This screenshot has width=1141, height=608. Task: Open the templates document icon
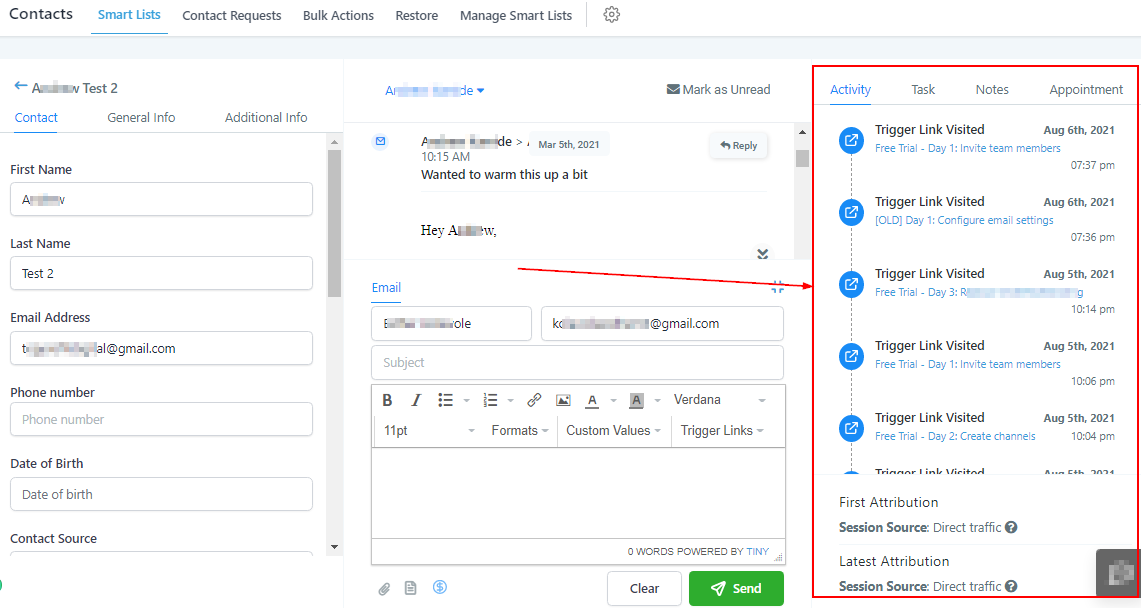[x=410, y=588]
